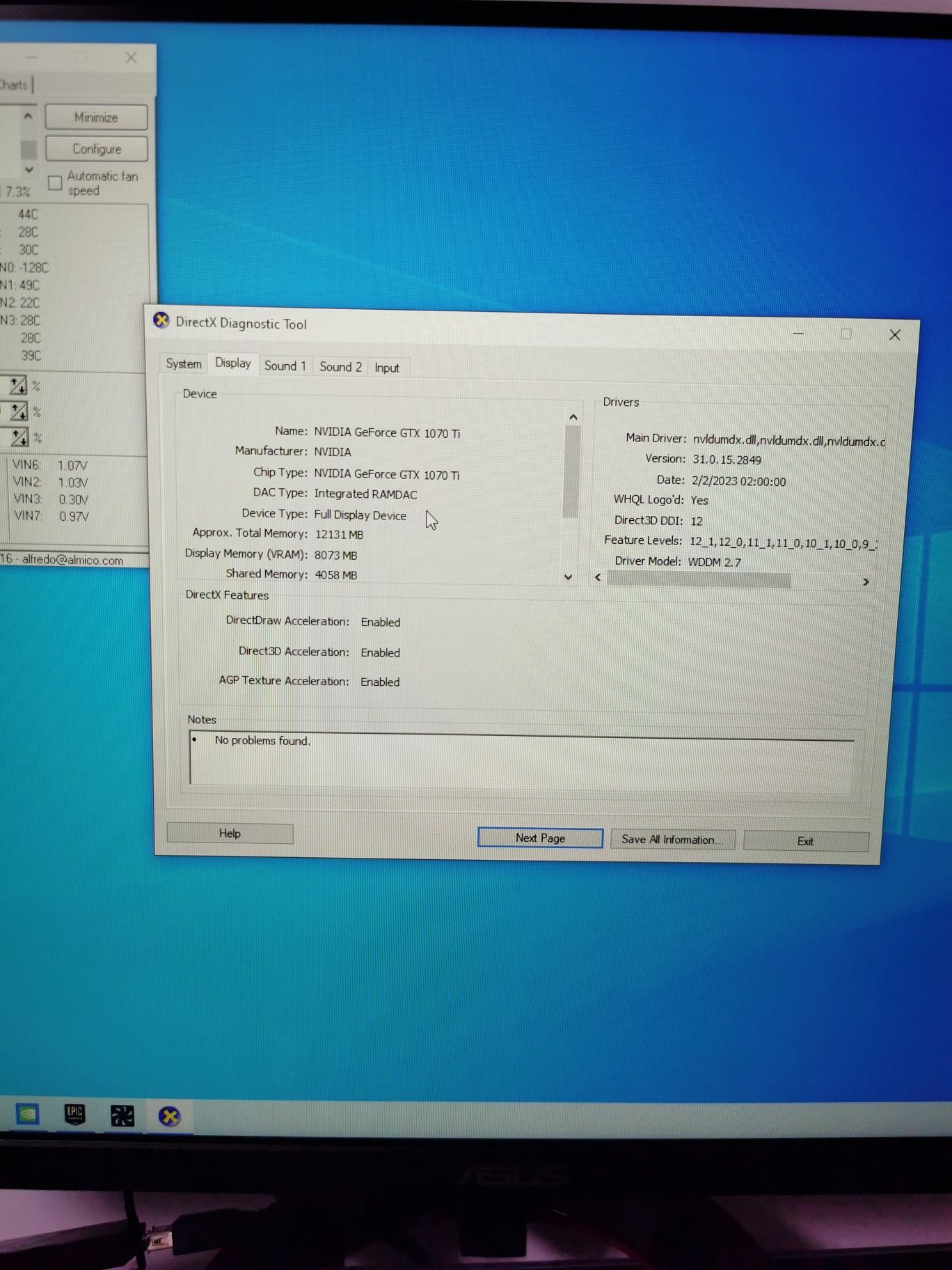Image resolution: width=952 pixels, height=1270 pixels.
Task: Click the first fan percent stepper icon
Action: (x=18, y=385)
